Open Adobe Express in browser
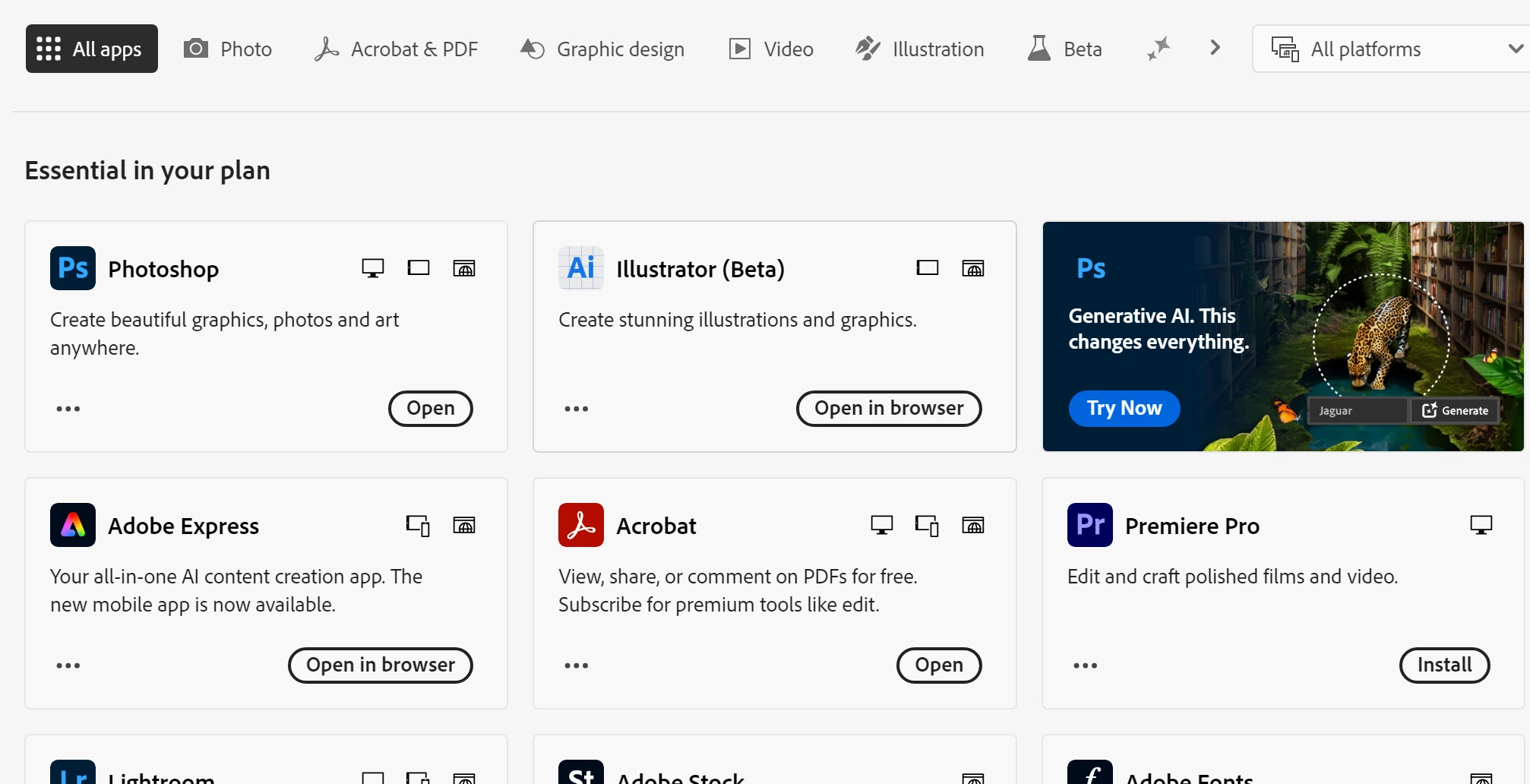The width and height of the screenshot is (1530, 784). point(381,665)
